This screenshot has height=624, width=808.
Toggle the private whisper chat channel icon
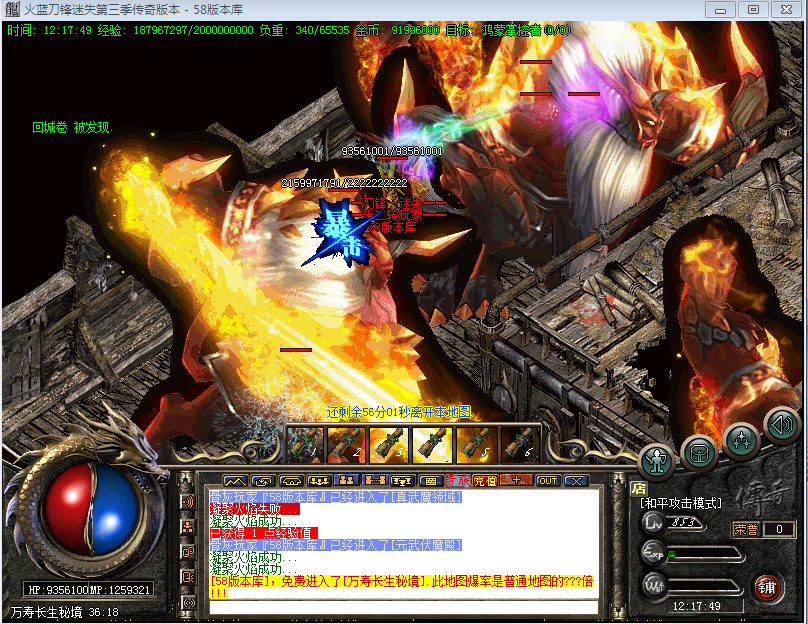[188, 552]
